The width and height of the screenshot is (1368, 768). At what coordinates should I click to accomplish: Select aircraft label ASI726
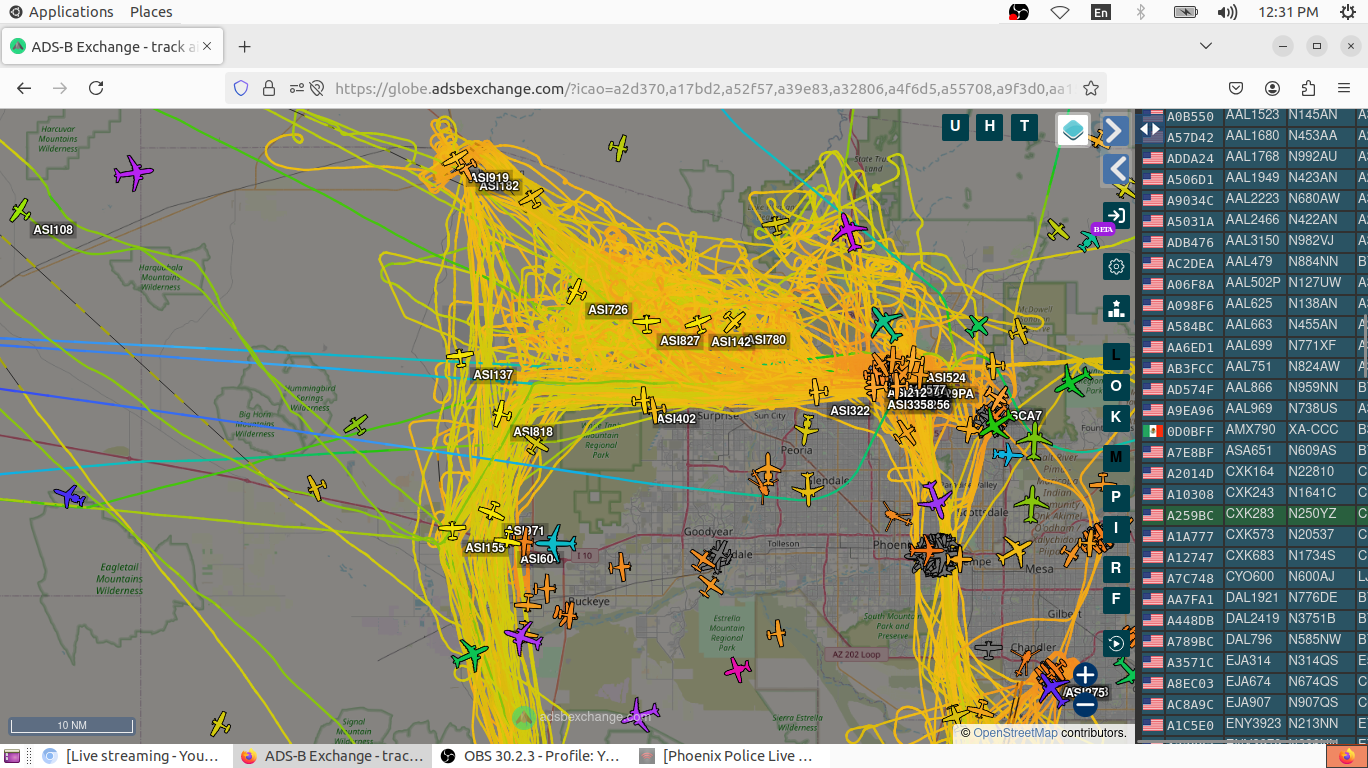pos(608,310)
